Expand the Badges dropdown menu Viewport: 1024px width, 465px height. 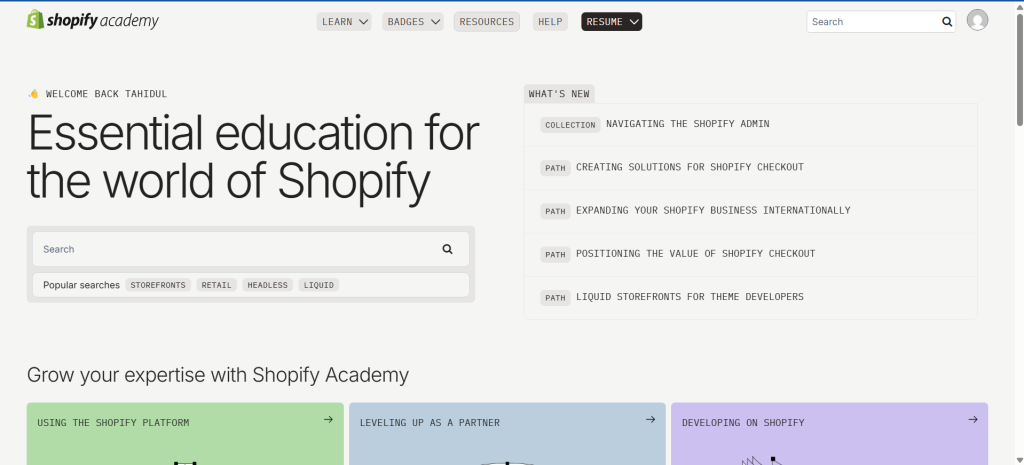412,22
